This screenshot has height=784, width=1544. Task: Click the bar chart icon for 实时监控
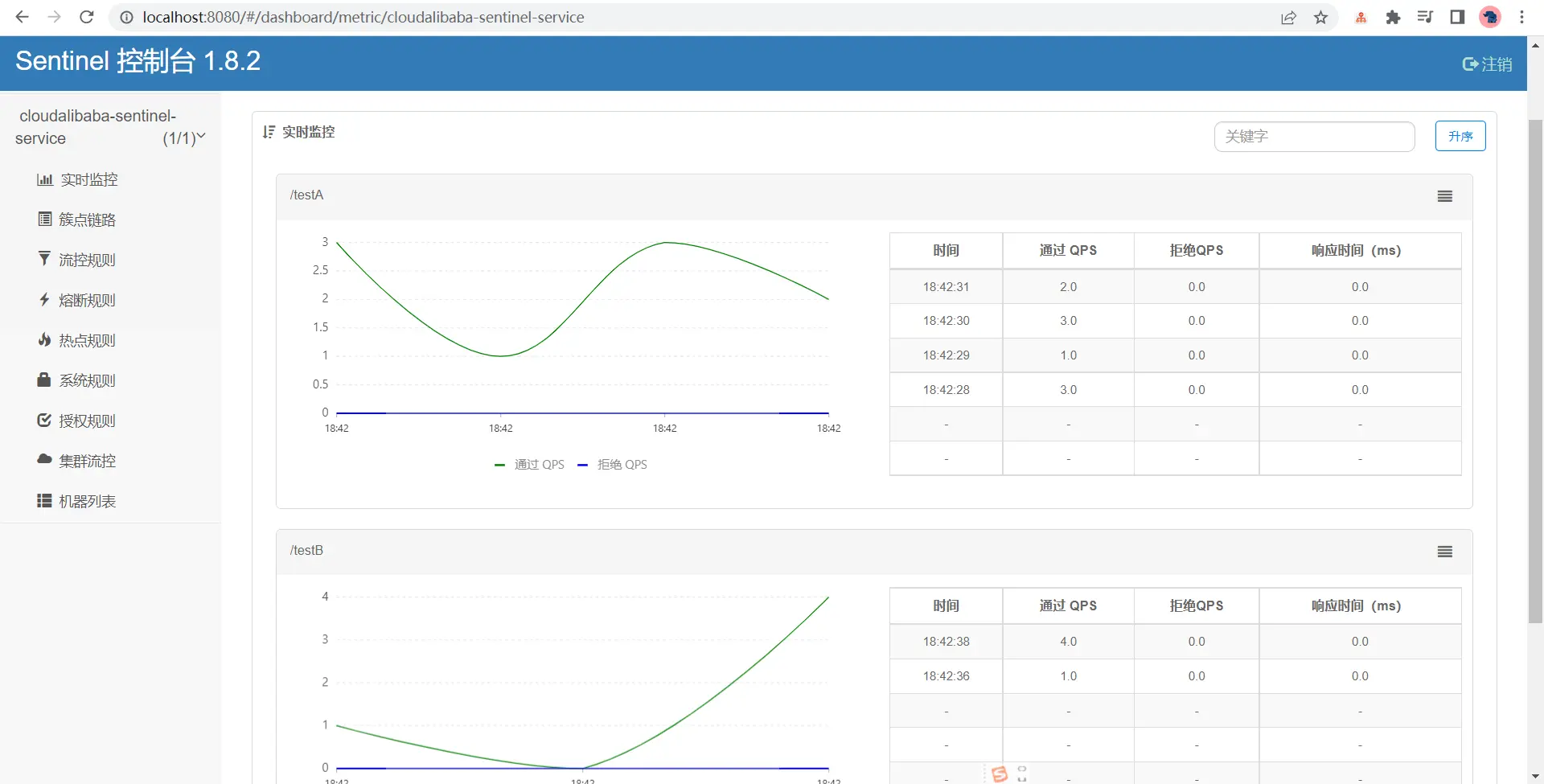tap(45, 179)
